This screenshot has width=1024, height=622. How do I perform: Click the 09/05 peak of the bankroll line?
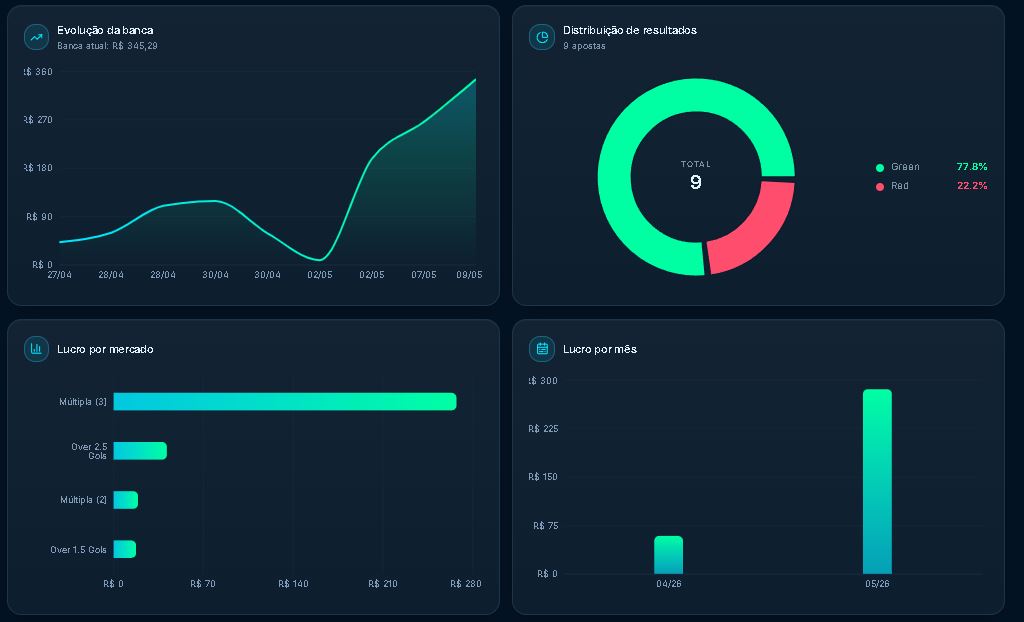pos(475,80)
